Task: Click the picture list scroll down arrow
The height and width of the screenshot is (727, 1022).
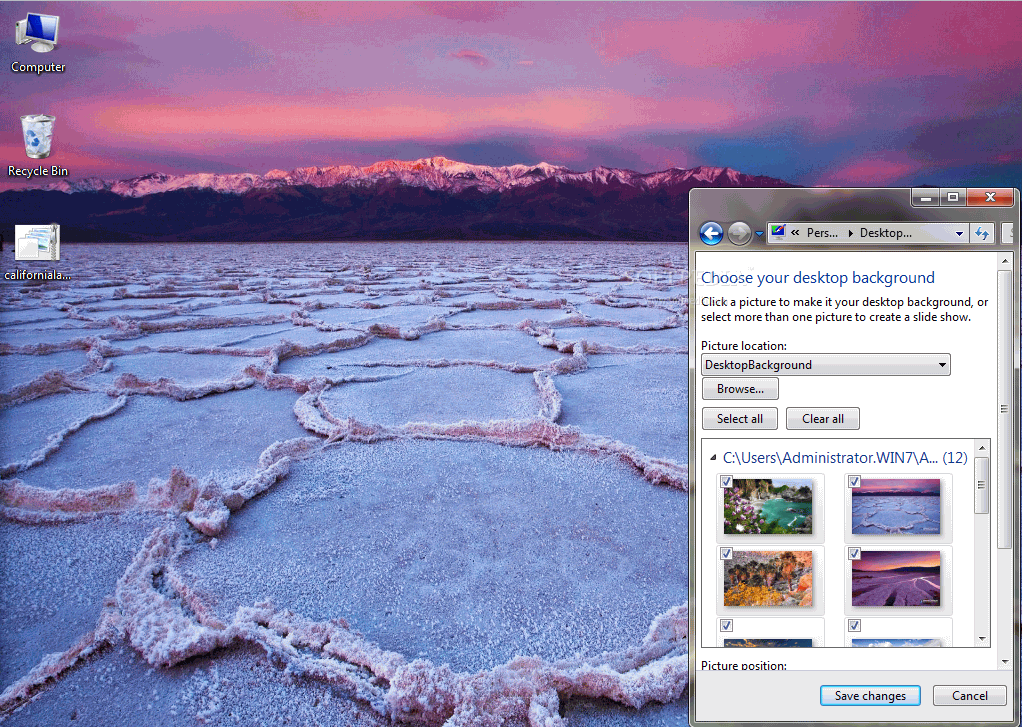Action: (x=982, y=639)
